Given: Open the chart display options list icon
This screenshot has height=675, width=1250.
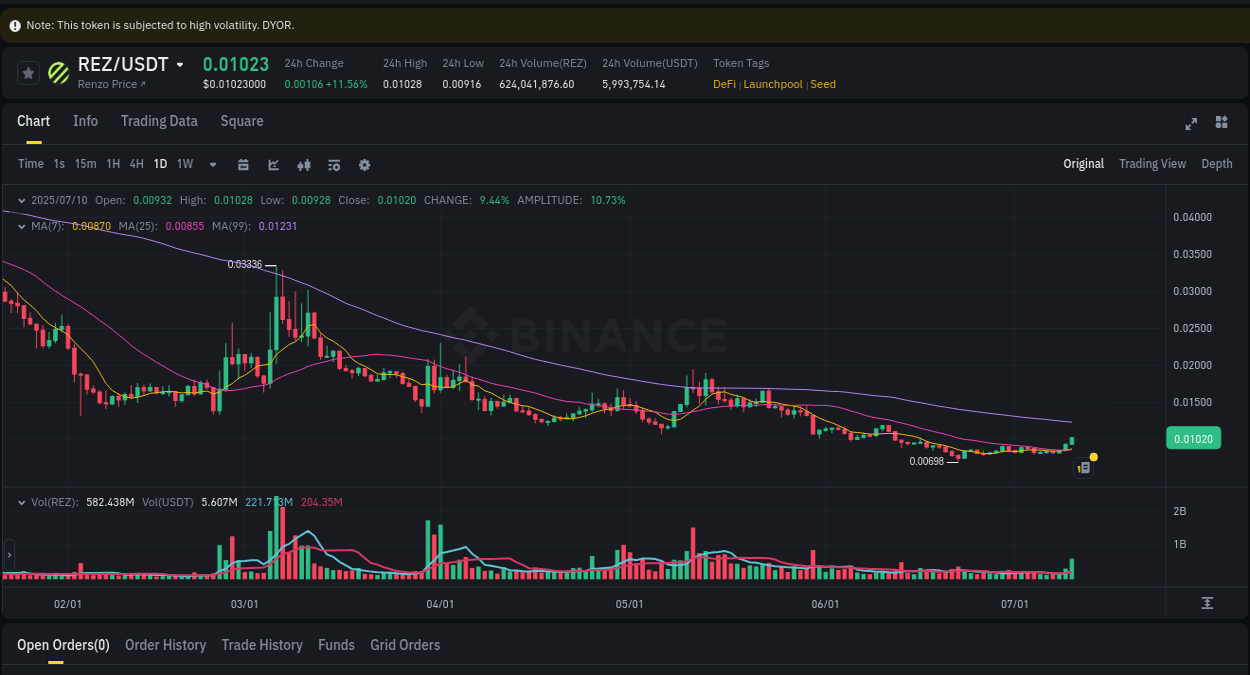Looking at the screenshot, I should click(334, 164).
